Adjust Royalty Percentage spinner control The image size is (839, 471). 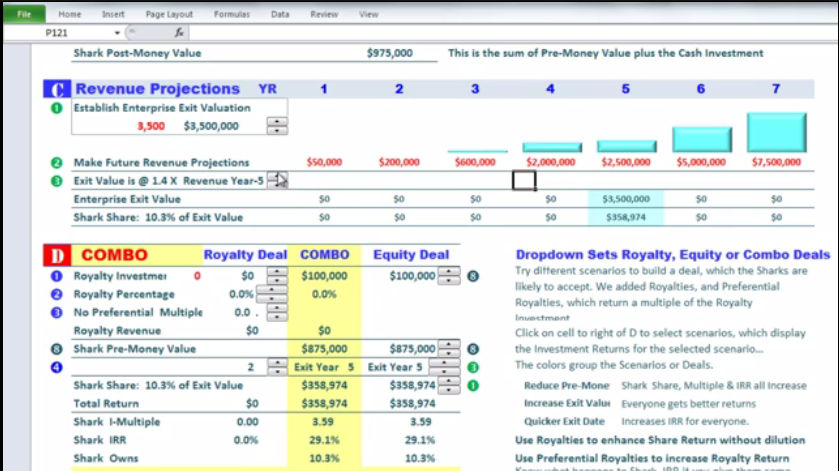point(267,294)
